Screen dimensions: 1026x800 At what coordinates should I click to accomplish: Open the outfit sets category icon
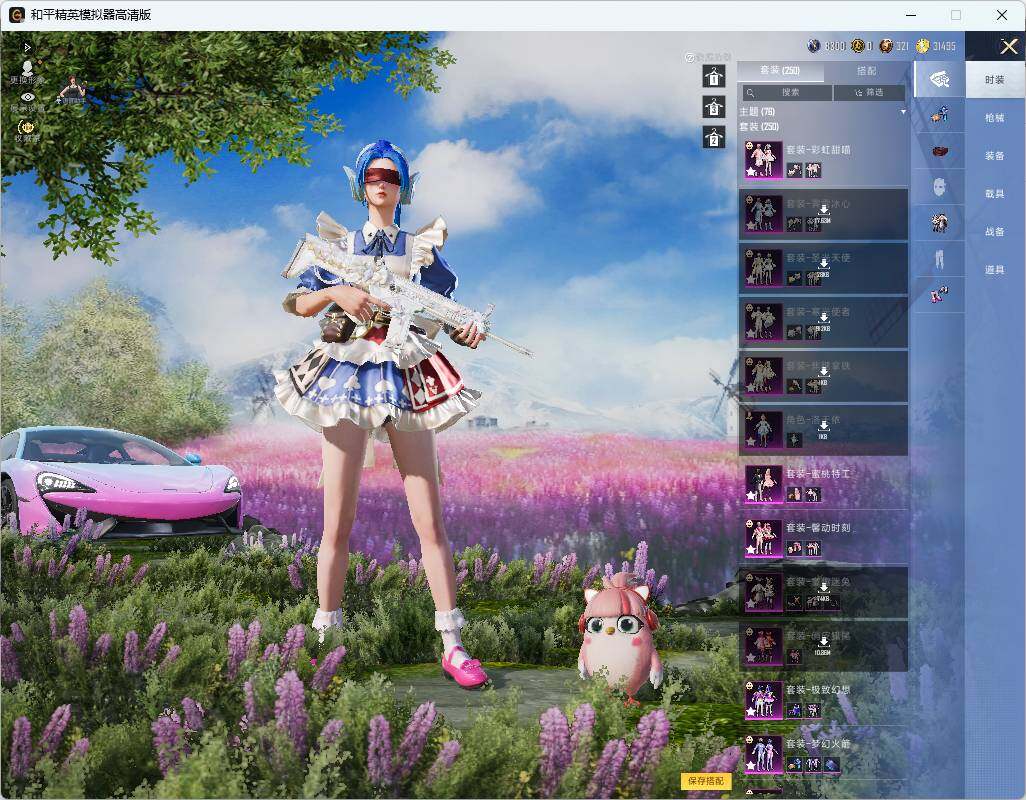click(x=939, y=79)
